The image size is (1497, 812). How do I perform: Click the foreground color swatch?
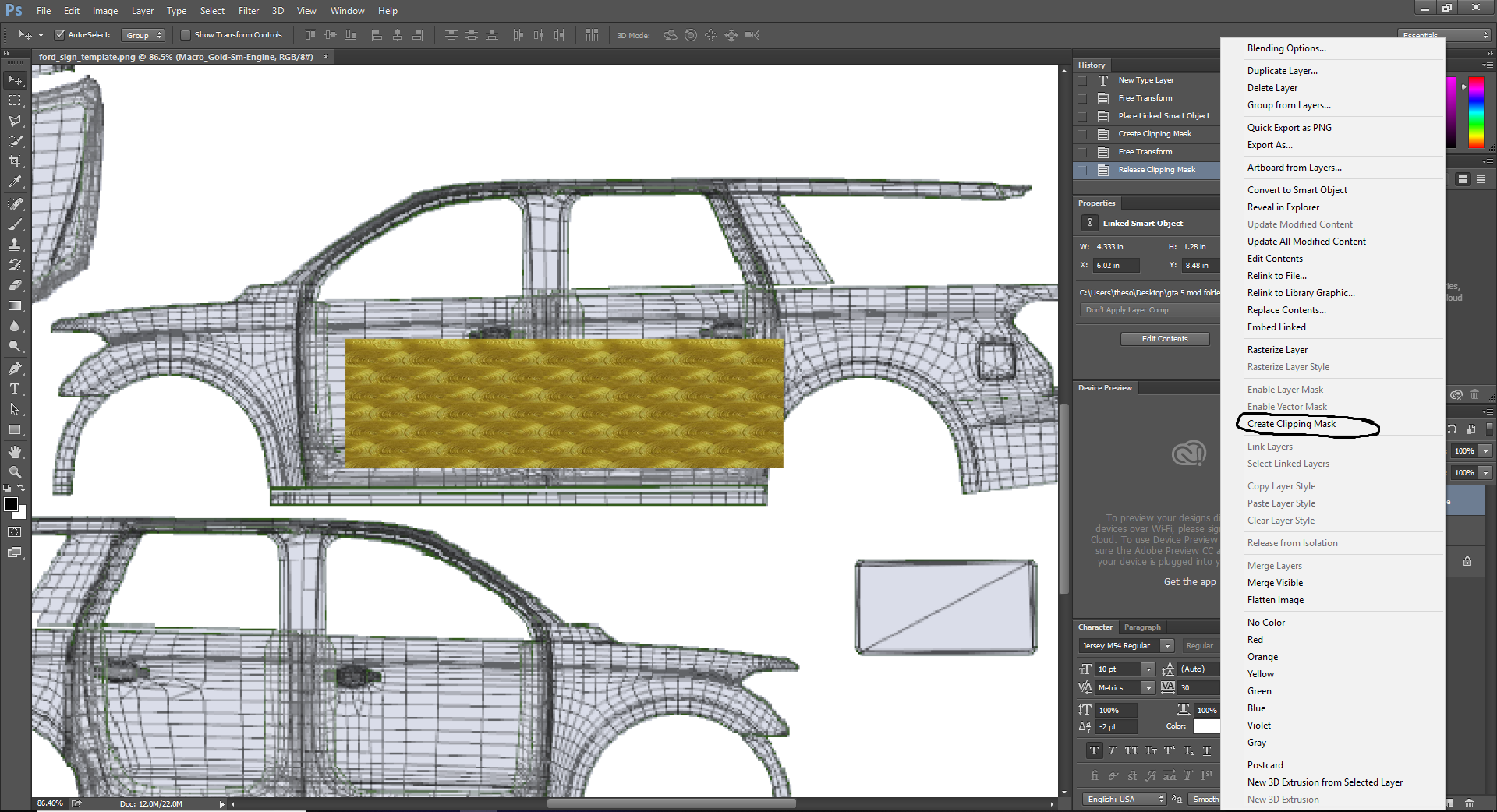coord(11,504)
